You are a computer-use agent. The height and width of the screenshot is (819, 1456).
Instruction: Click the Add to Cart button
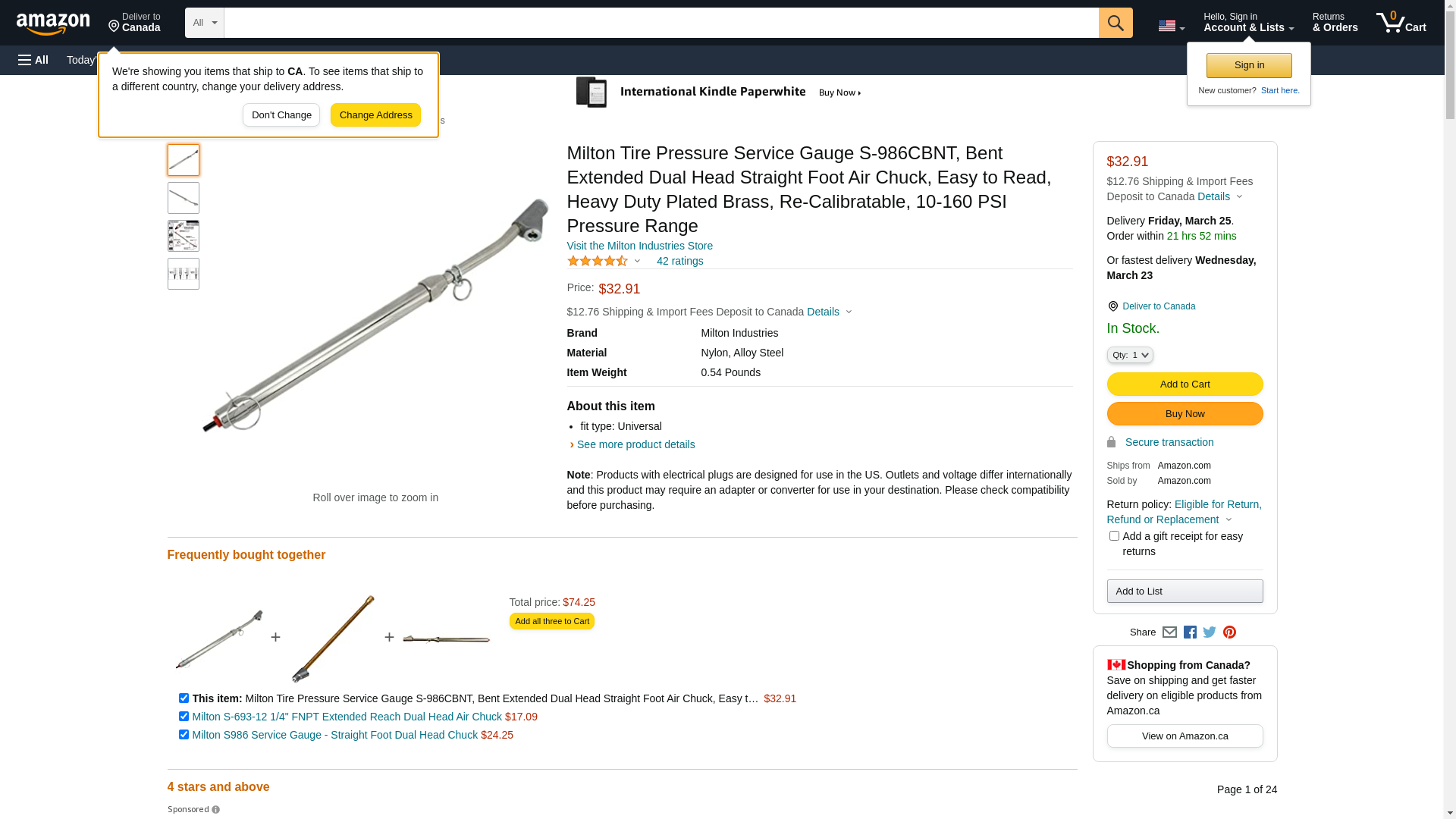(1185, 384)
